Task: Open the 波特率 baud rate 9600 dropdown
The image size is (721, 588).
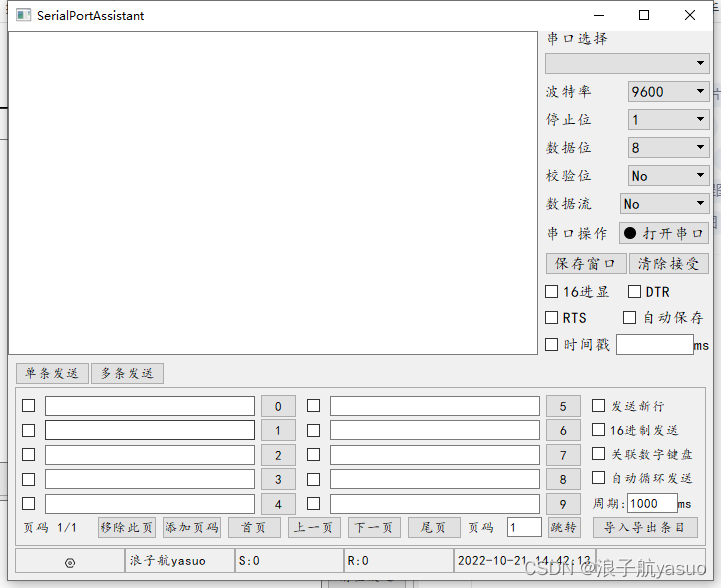Action: (669, 91)
